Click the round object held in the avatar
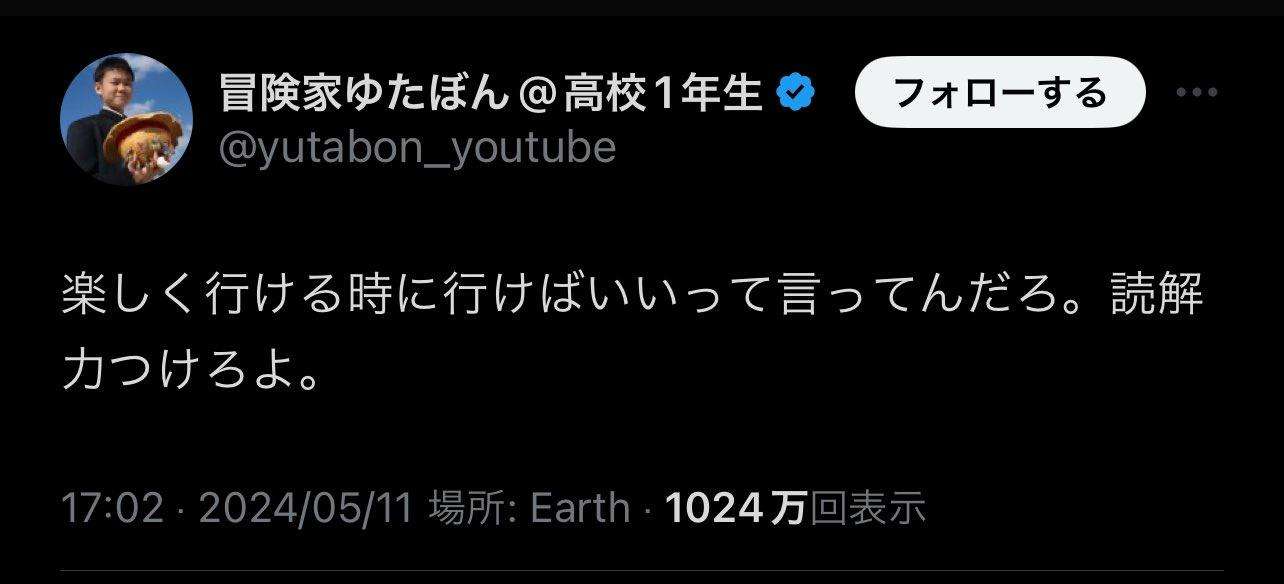 click(141, 145)
